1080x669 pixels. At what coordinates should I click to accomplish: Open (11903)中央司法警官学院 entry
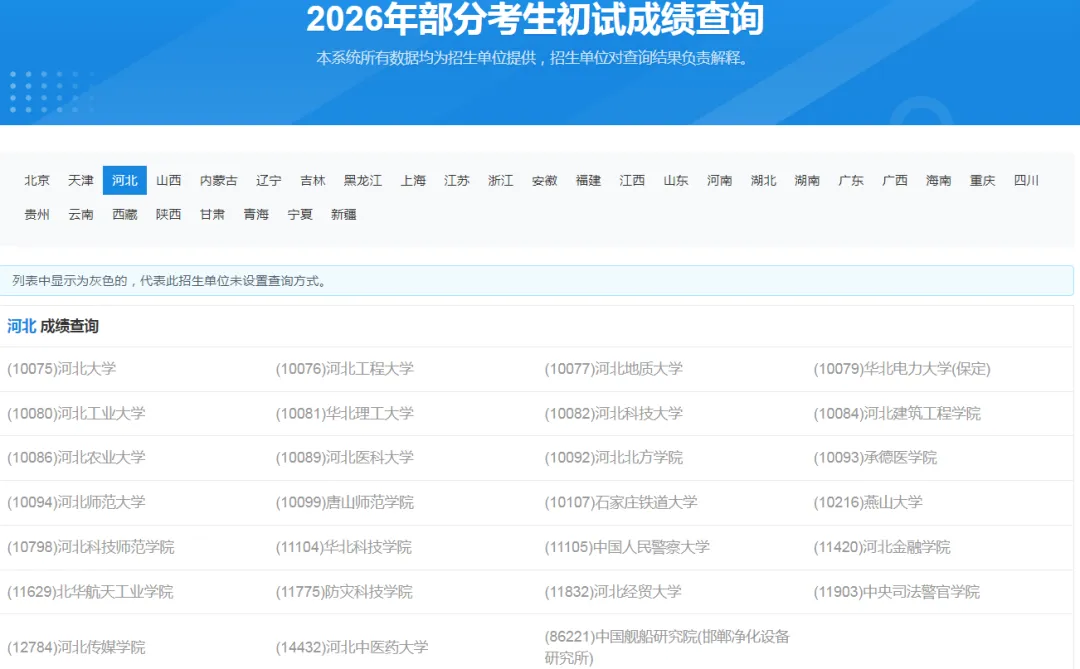[897, 592]
